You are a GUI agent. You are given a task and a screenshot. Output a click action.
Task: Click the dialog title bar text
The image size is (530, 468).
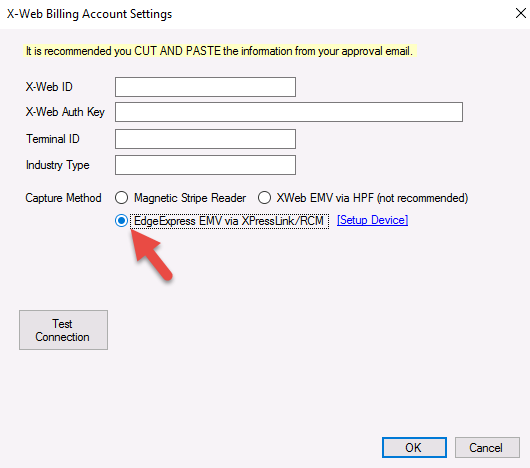[x=90, y=14]
